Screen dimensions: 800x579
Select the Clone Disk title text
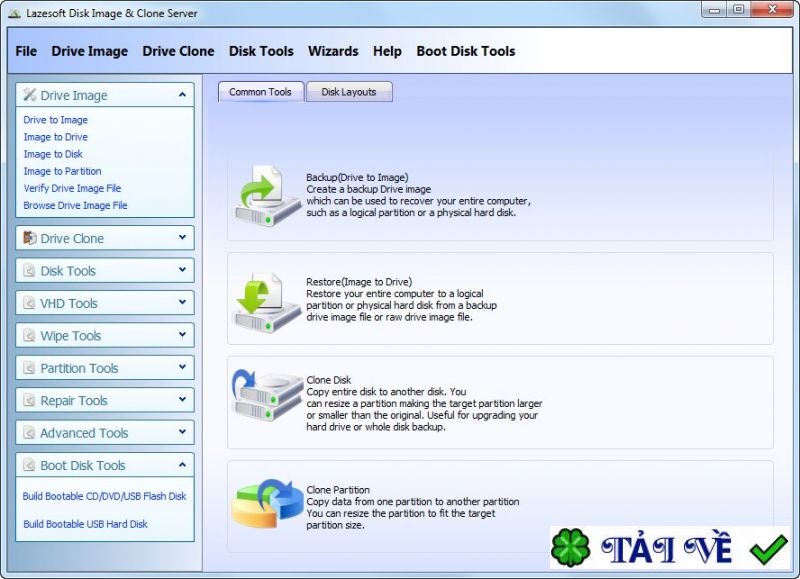click(x=329, y=380)
